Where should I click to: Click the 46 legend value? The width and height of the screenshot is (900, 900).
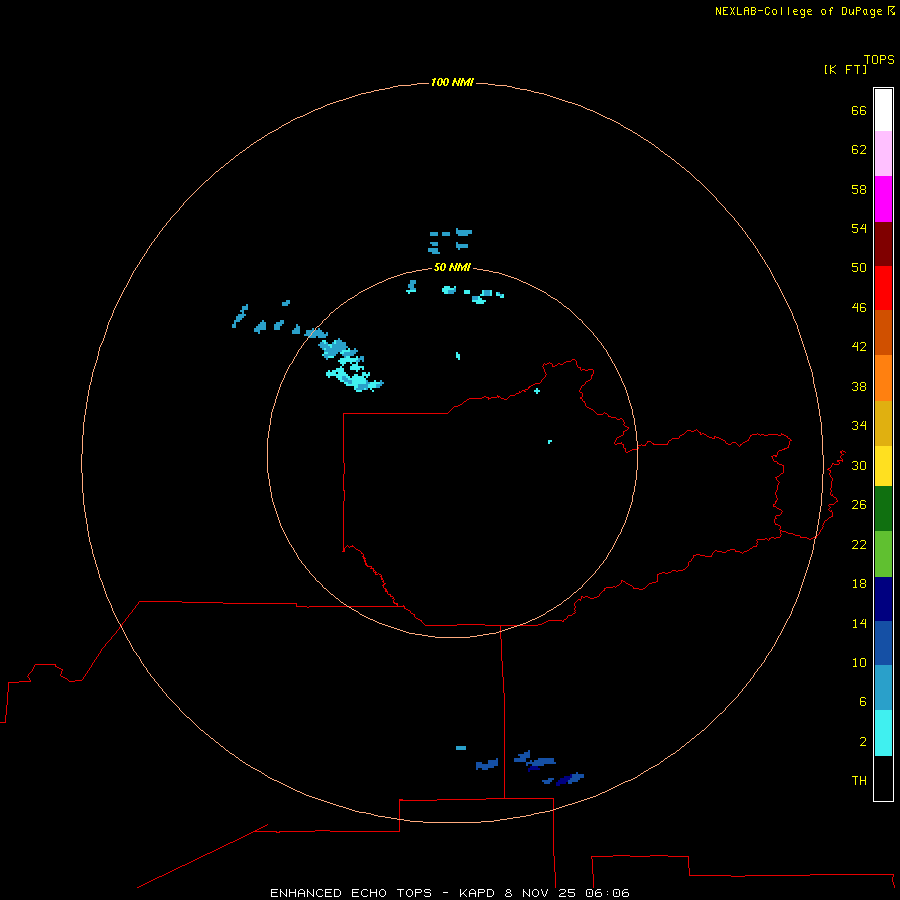click(x=859, y=308)
